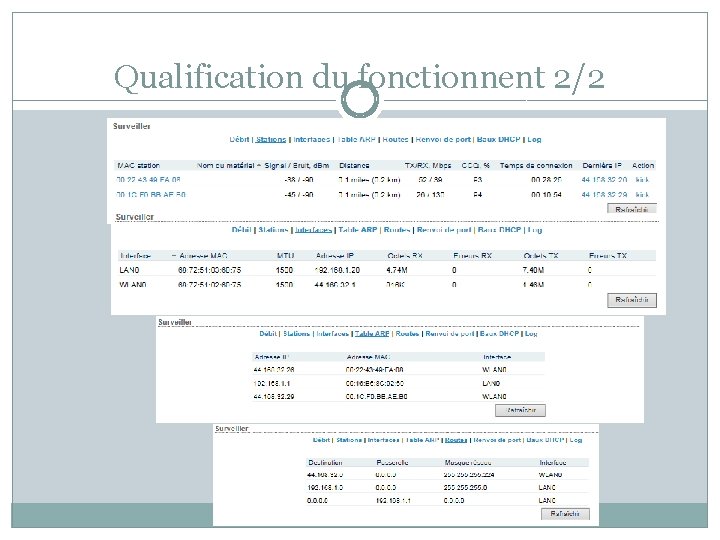
Task: Open Interfaces link in the stations panel
Action: click(311, 139)
